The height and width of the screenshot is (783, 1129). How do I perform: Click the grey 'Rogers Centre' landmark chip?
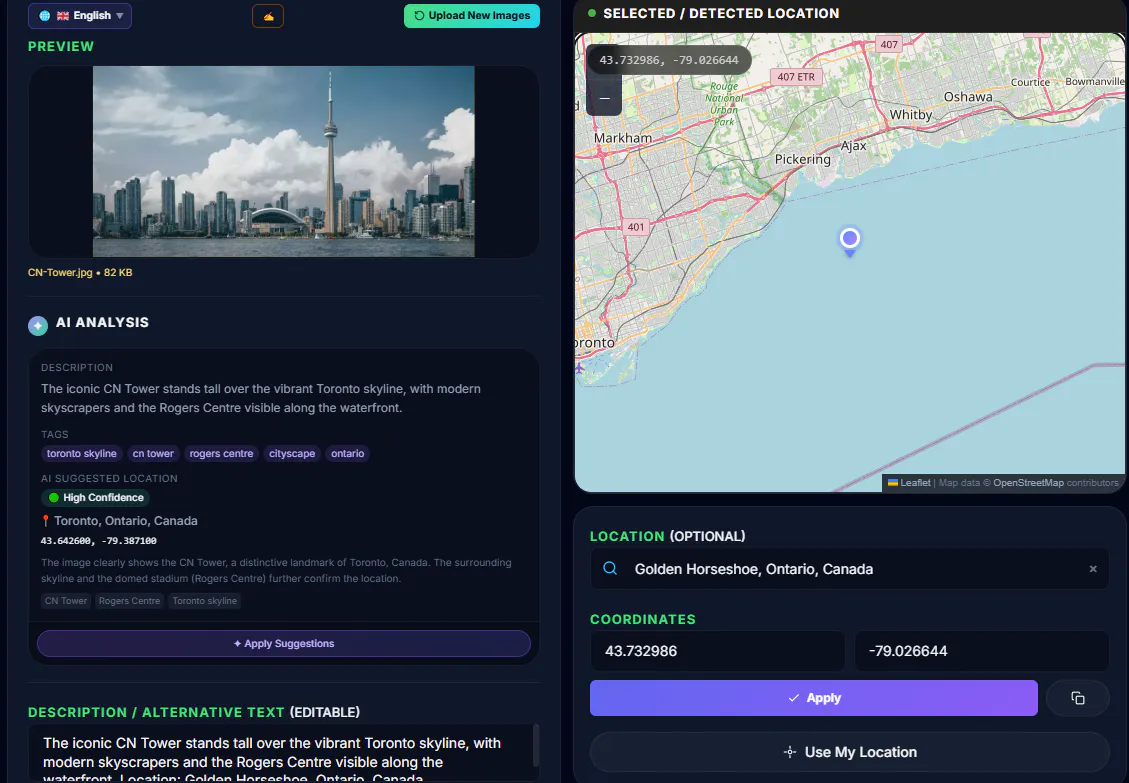[x=130, y=601]
